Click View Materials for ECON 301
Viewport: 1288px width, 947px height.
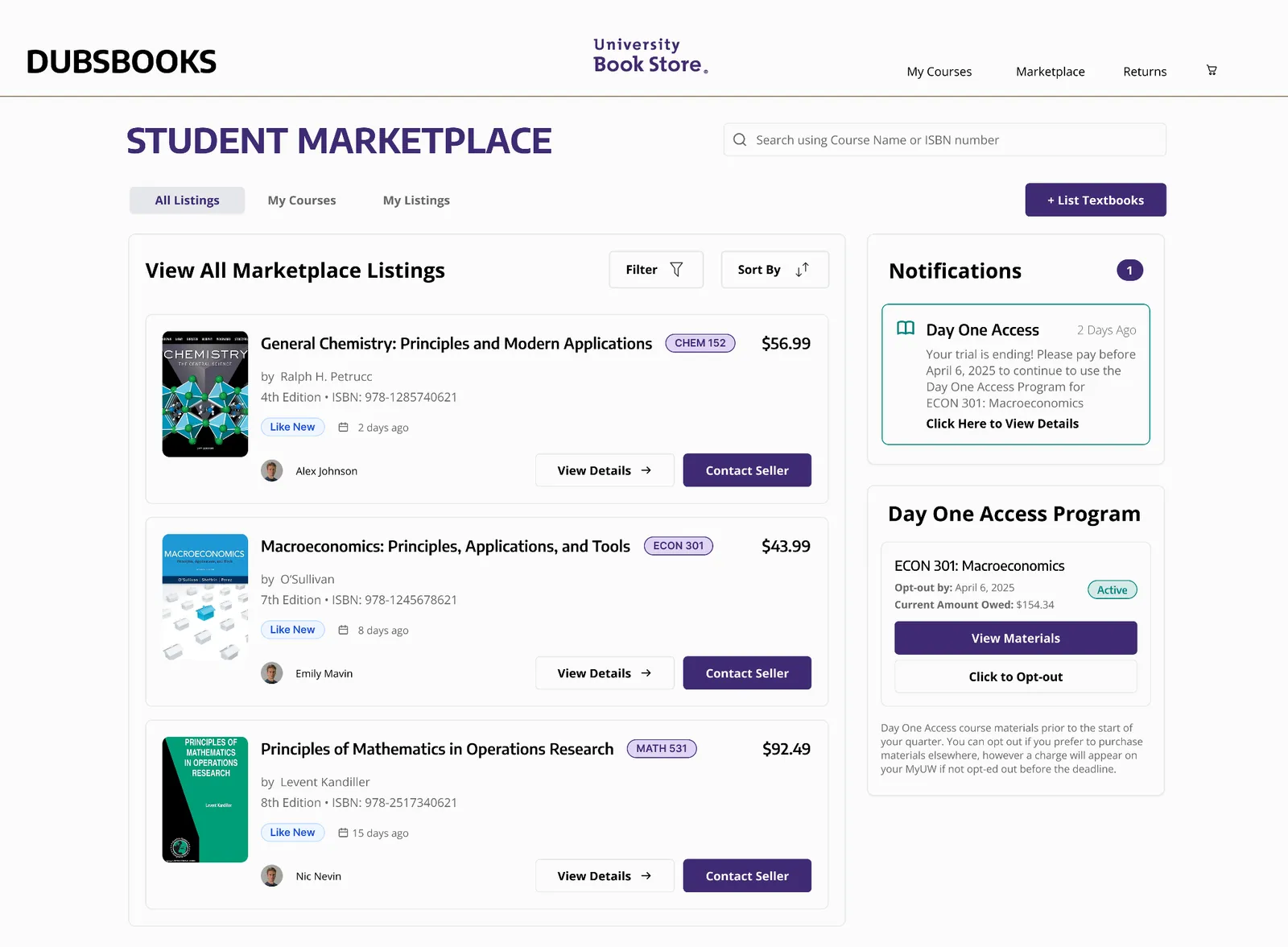1016,639
